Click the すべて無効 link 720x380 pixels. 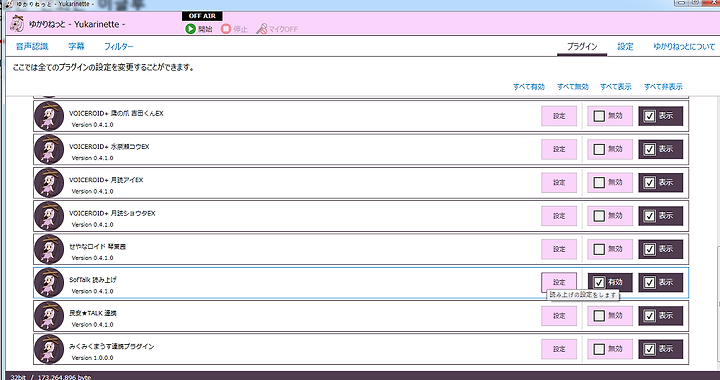573,86
